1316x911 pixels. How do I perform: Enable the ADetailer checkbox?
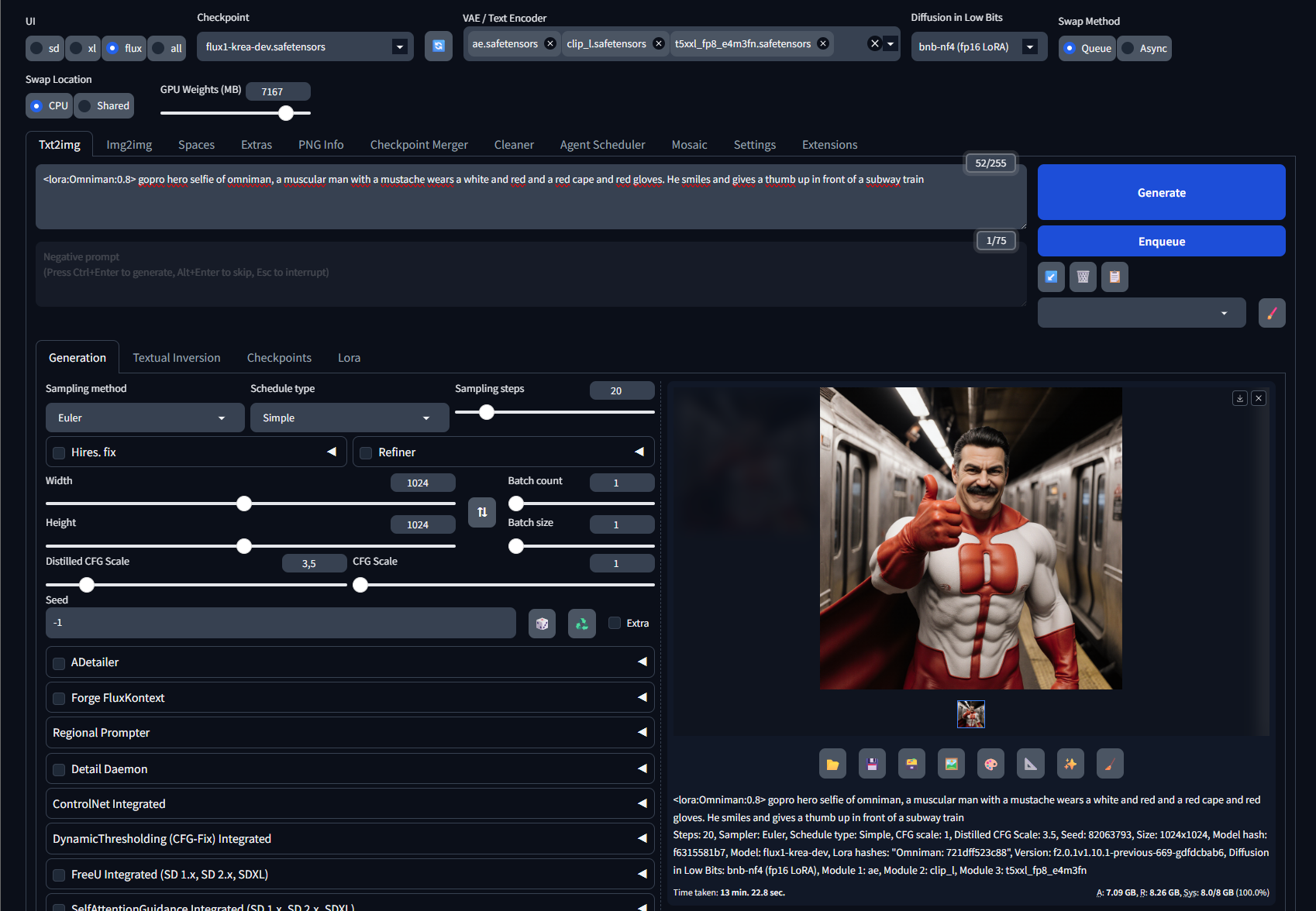point(59,663)
